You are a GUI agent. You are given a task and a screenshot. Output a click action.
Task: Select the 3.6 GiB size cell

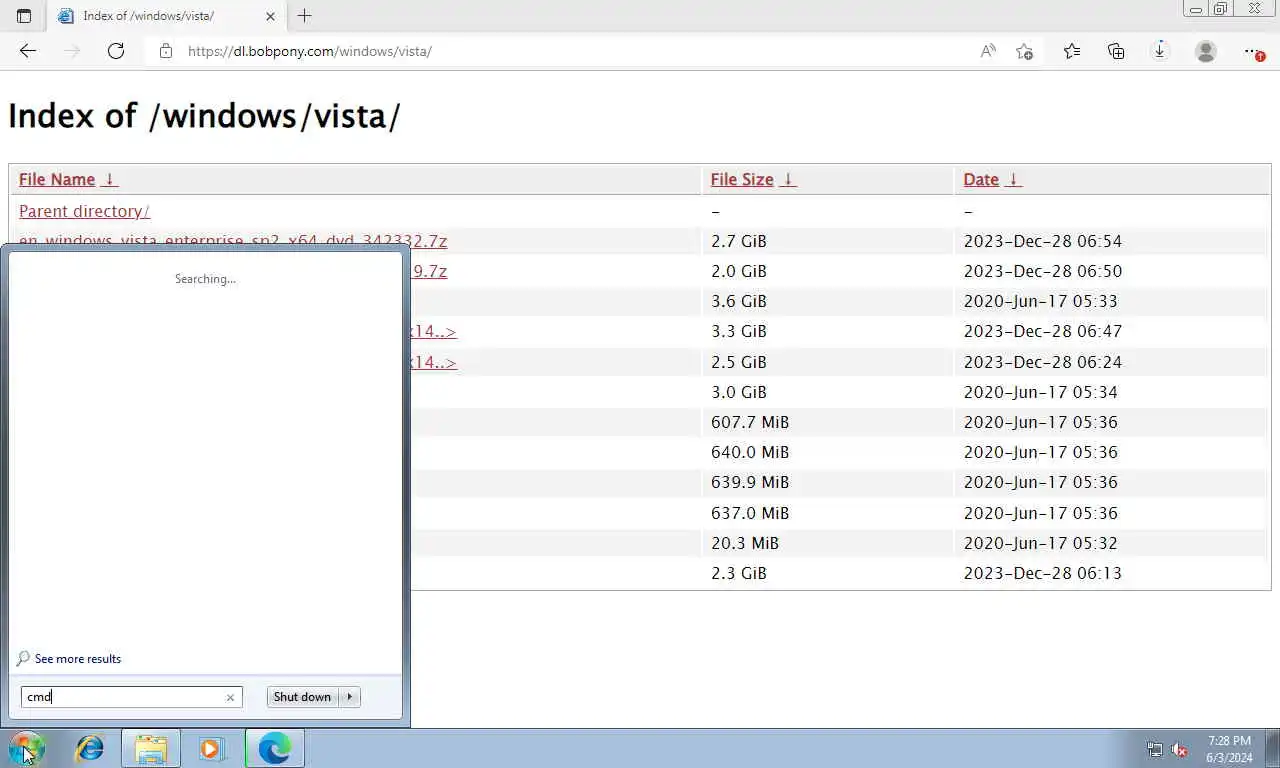point(739,301)
